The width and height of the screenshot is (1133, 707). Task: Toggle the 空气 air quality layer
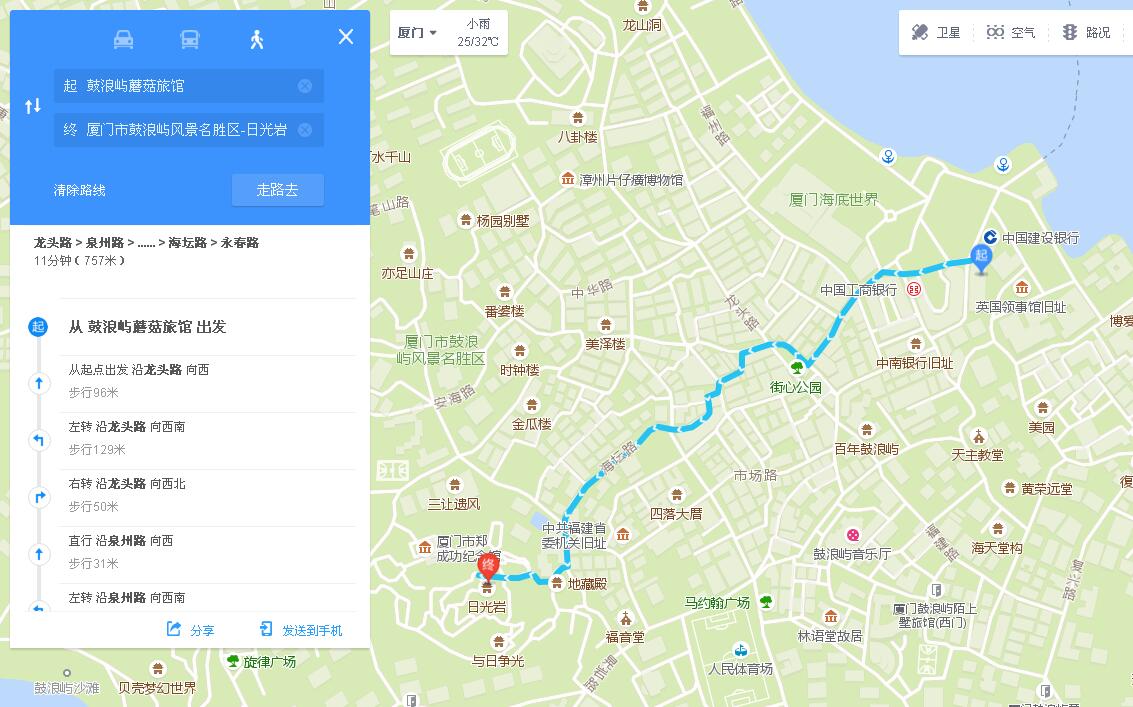[x=1010, y=33]
